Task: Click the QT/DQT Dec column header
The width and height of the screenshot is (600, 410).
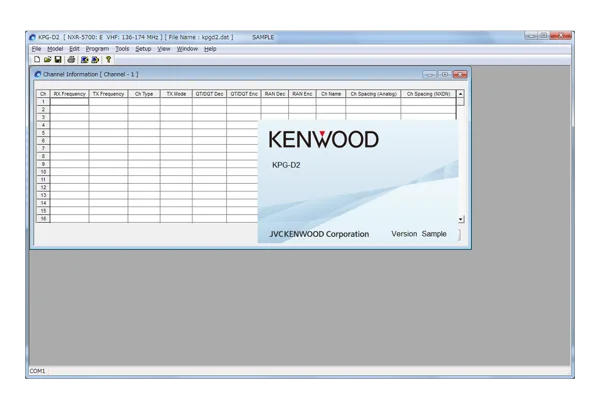Action: click(x=209, y=94)
